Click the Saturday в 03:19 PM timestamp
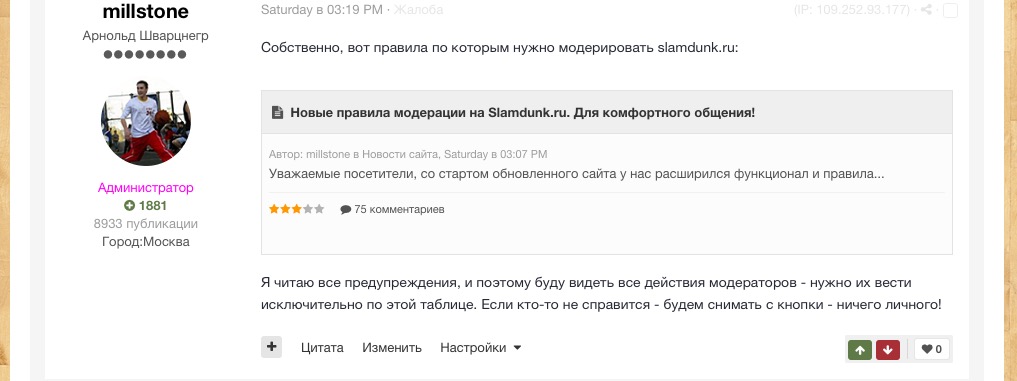 point(322,10)
